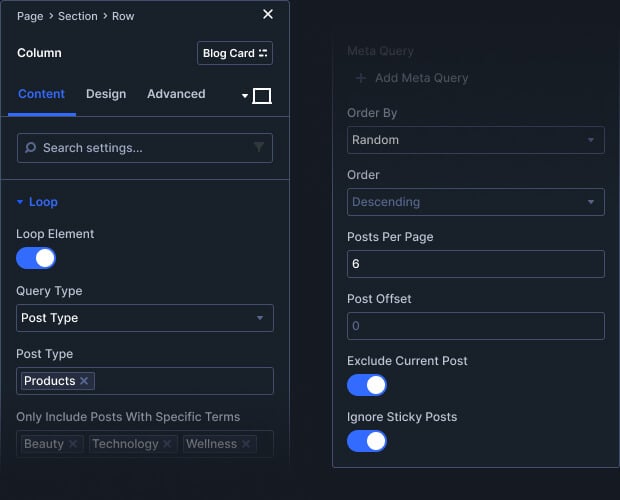Remove the Technology term tag
This screenshot has height=500, width=620.
(167, 444)
